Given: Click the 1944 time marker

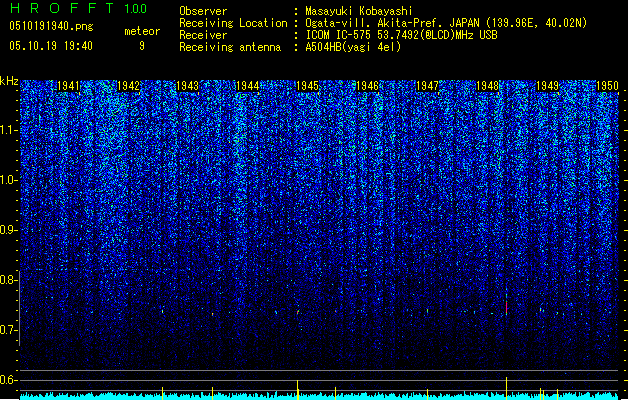Looking at the screenshot, I should pyautogui.click(x=248, y=86).
